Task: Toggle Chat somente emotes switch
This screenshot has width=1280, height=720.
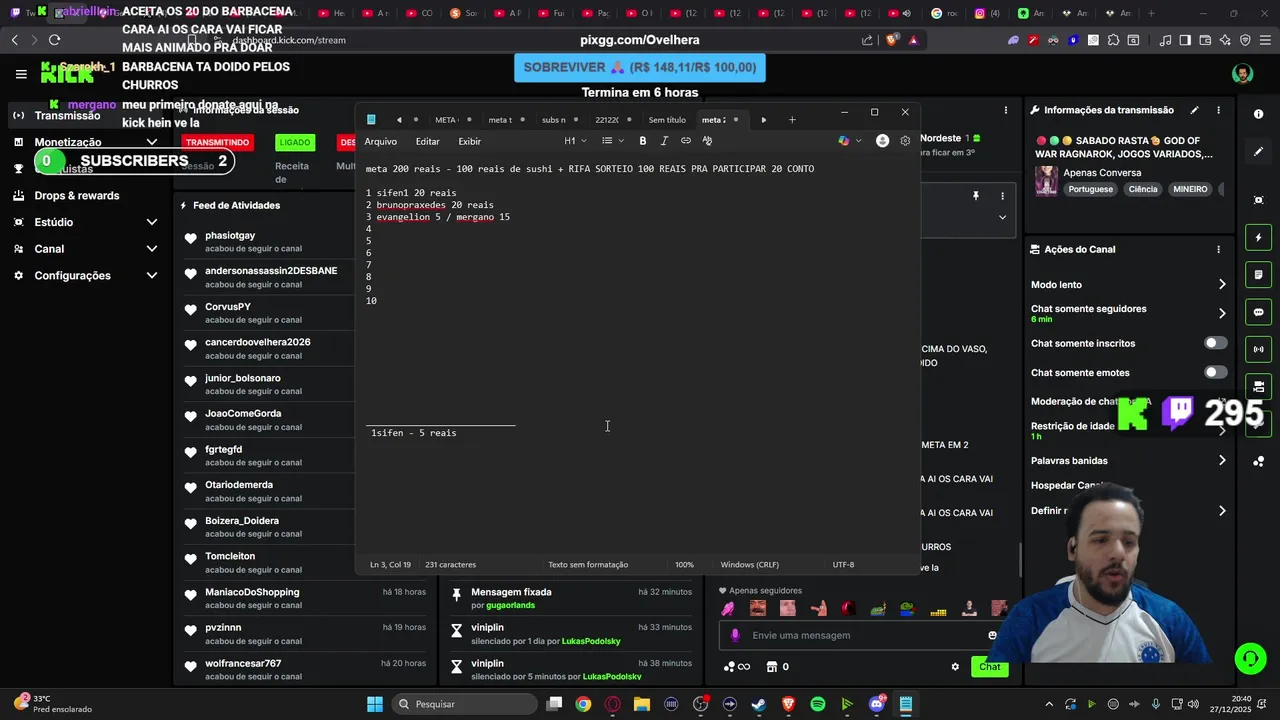Action: click(x=1215, y=372)
